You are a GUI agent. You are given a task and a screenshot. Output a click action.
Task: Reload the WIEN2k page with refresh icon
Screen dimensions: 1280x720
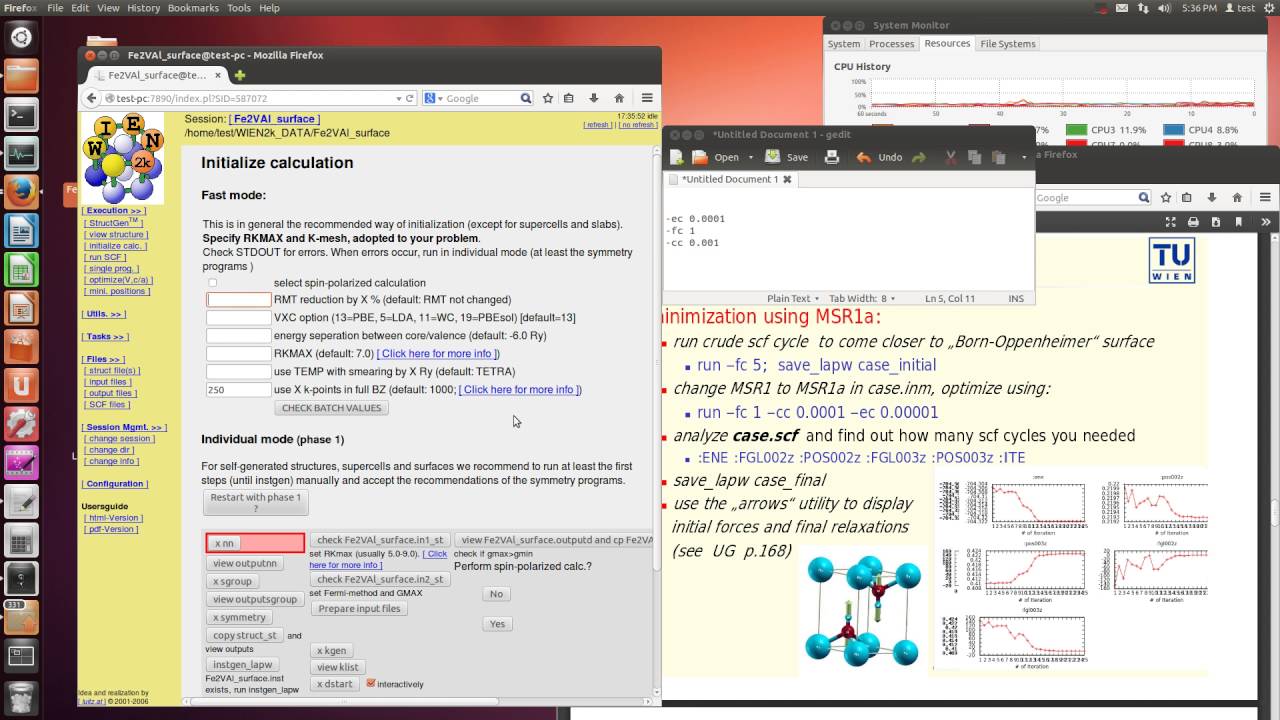tap(410, 98)
